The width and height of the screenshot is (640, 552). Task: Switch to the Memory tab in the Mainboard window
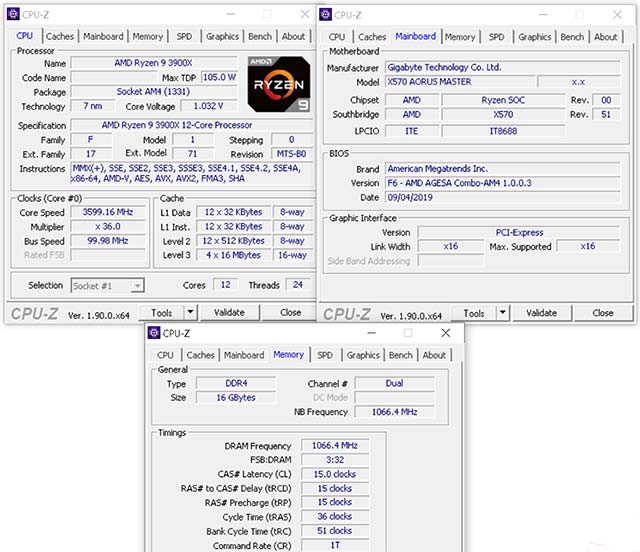tap(460, 37)
